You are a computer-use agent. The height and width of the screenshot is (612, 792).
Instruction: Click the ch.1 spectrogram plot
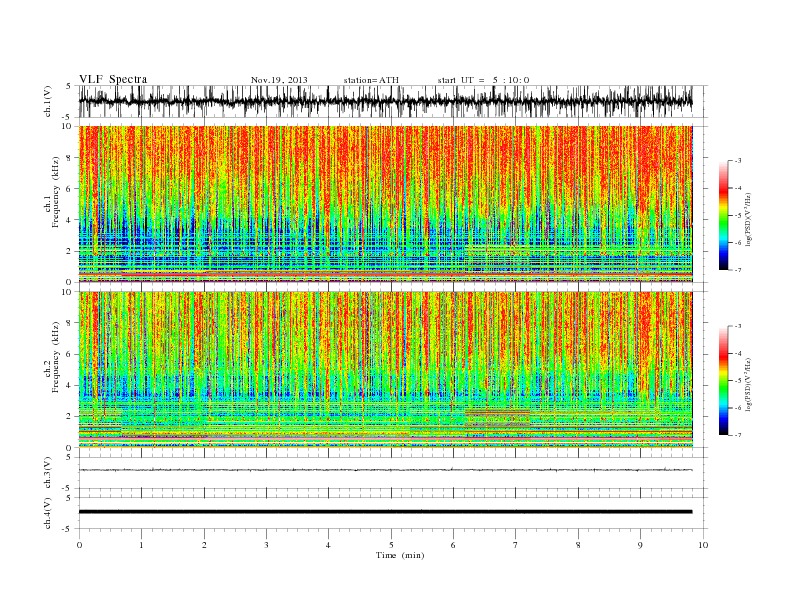point(385,204)
